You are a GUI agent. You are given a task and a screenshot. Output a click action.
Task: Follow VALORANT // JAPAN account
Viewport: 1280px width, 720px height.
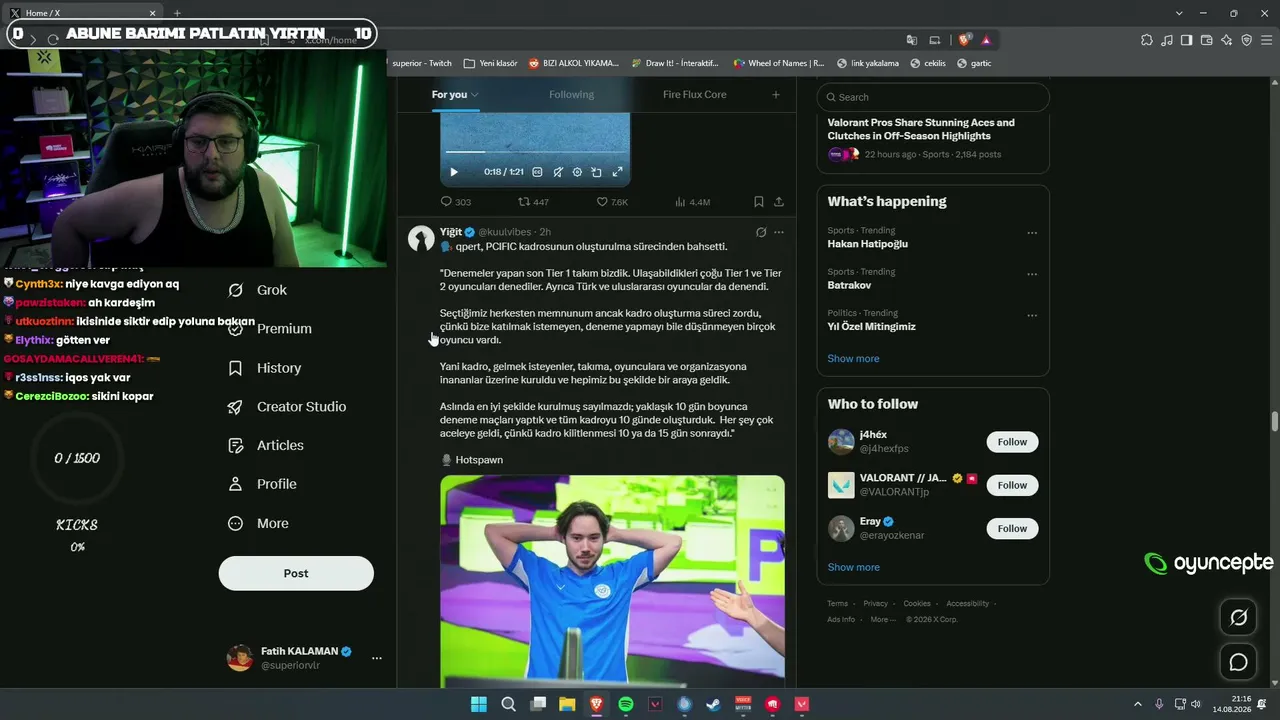pyautogui.click(x=1012, y=485)
